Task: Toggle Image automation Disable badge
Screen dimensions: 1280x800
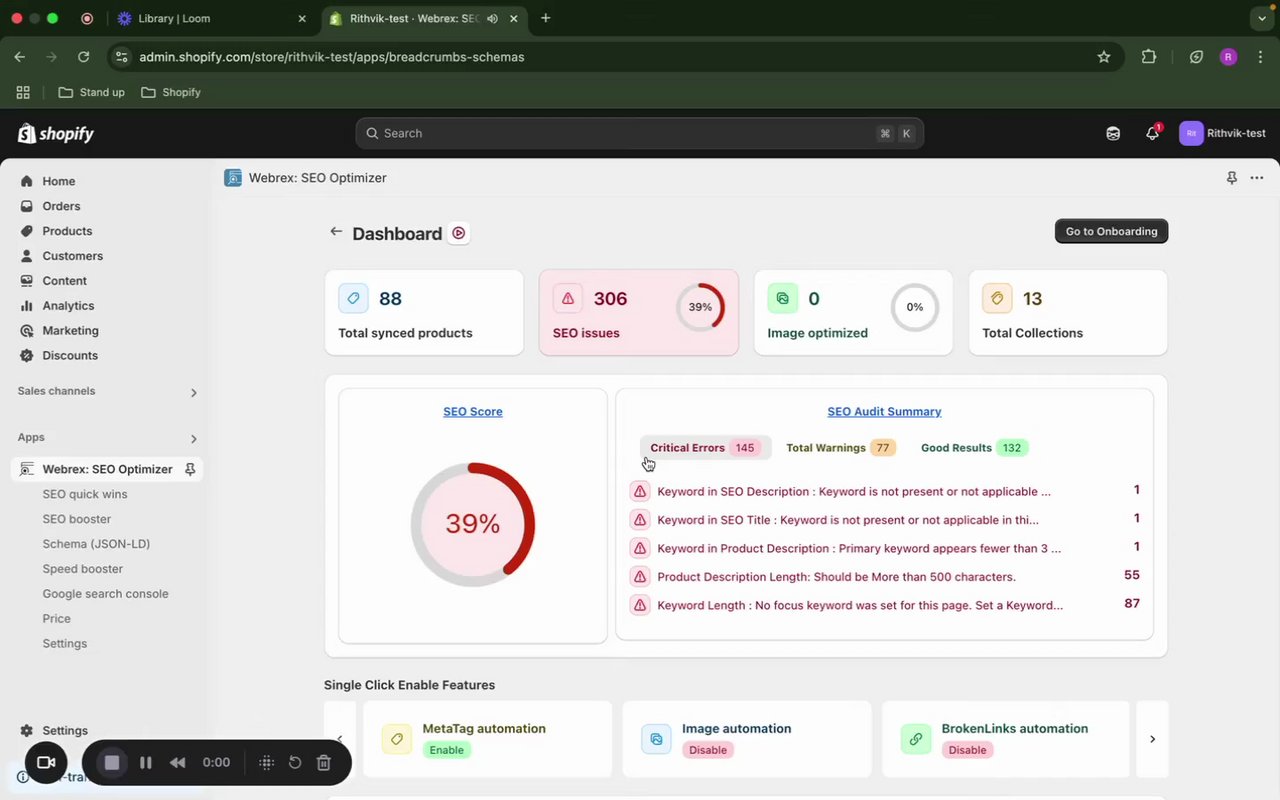Action: pyautogui.click(x=708, y=750)
